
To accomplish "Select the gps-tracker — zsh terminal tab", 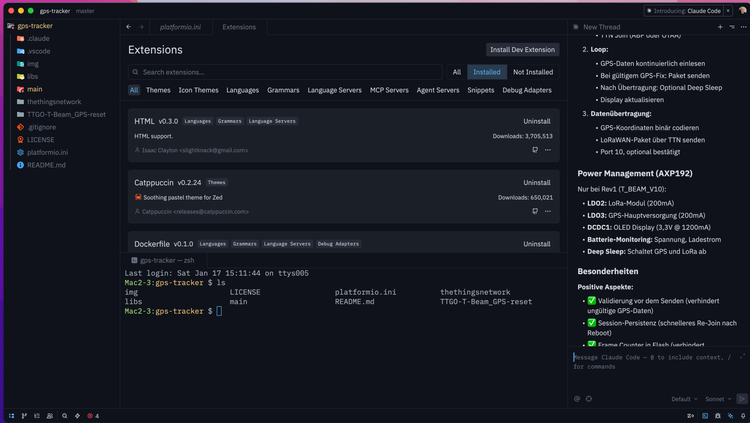I will (163, 260).
